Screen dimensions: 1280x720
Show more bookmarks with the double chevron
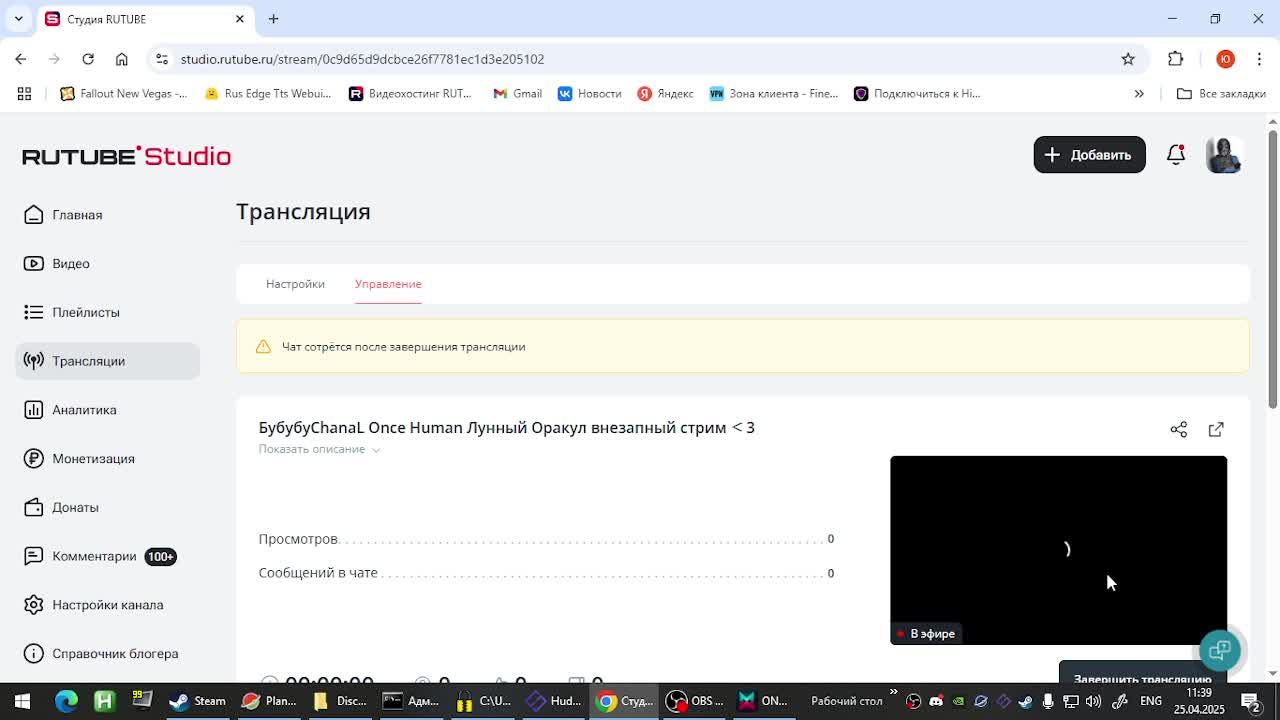click(1139, 94)
